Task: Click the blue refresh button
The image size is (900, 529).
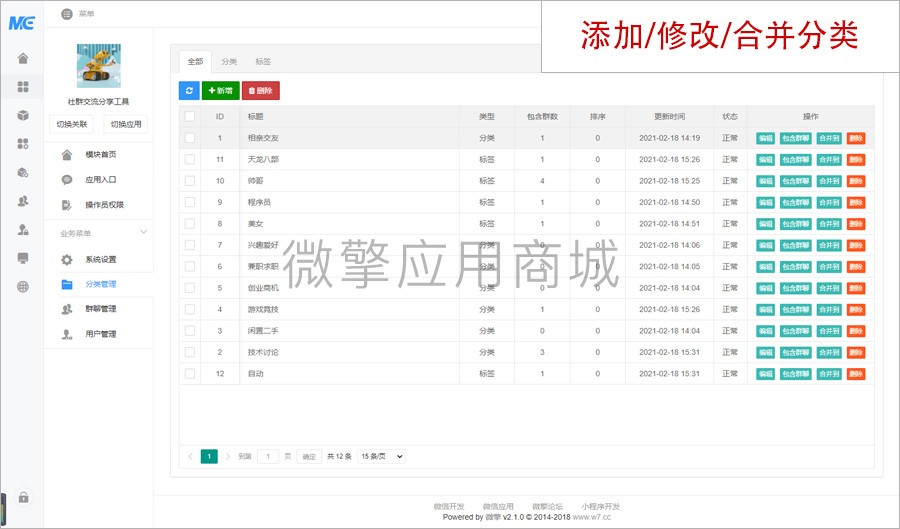Action: coord(189,91)
